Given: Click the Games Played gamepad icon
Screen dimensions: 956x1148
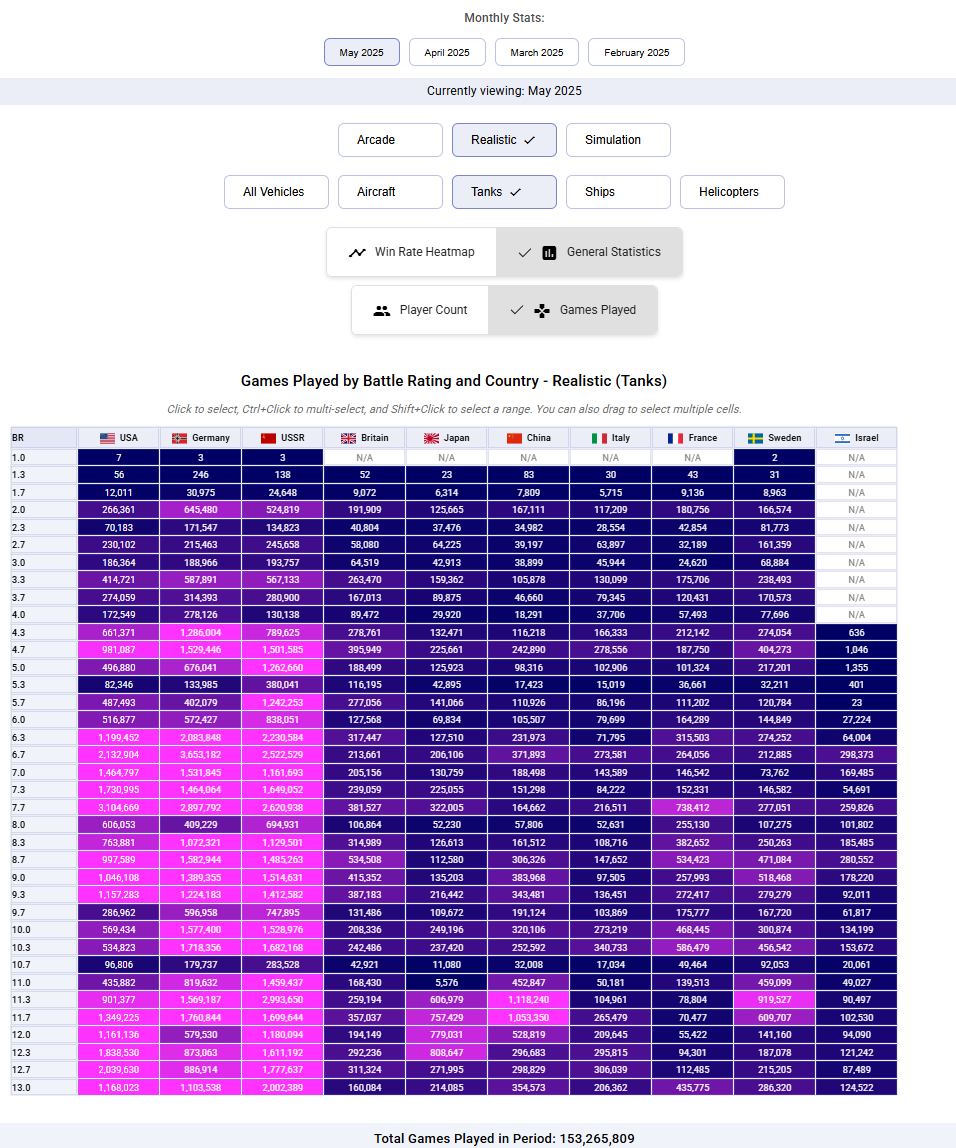Looking at the screenshot, I should (x=542, y=310).
